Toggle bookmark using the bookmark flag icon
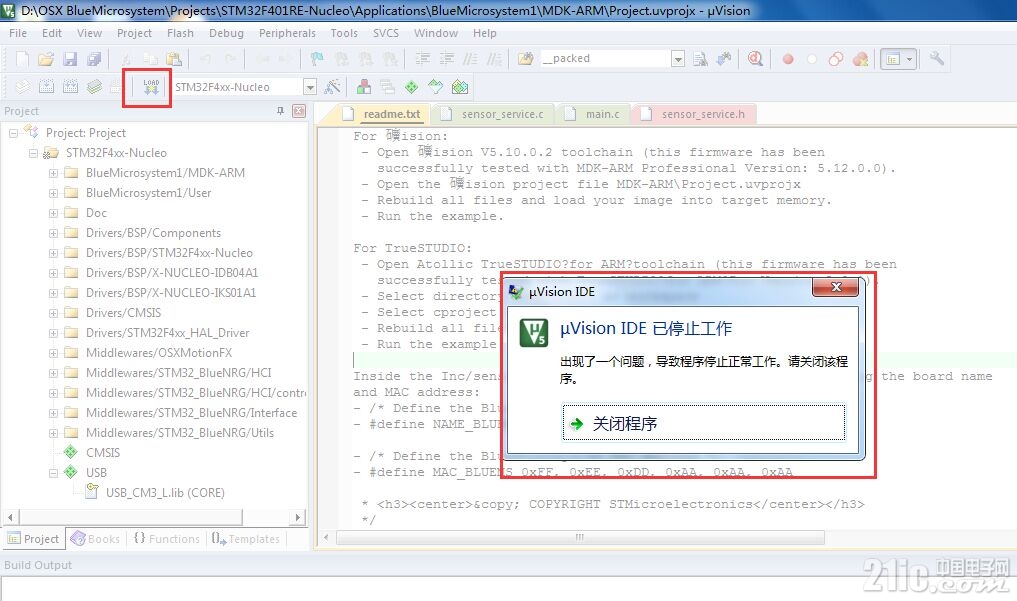1017x601 pixels. [317, 59]
